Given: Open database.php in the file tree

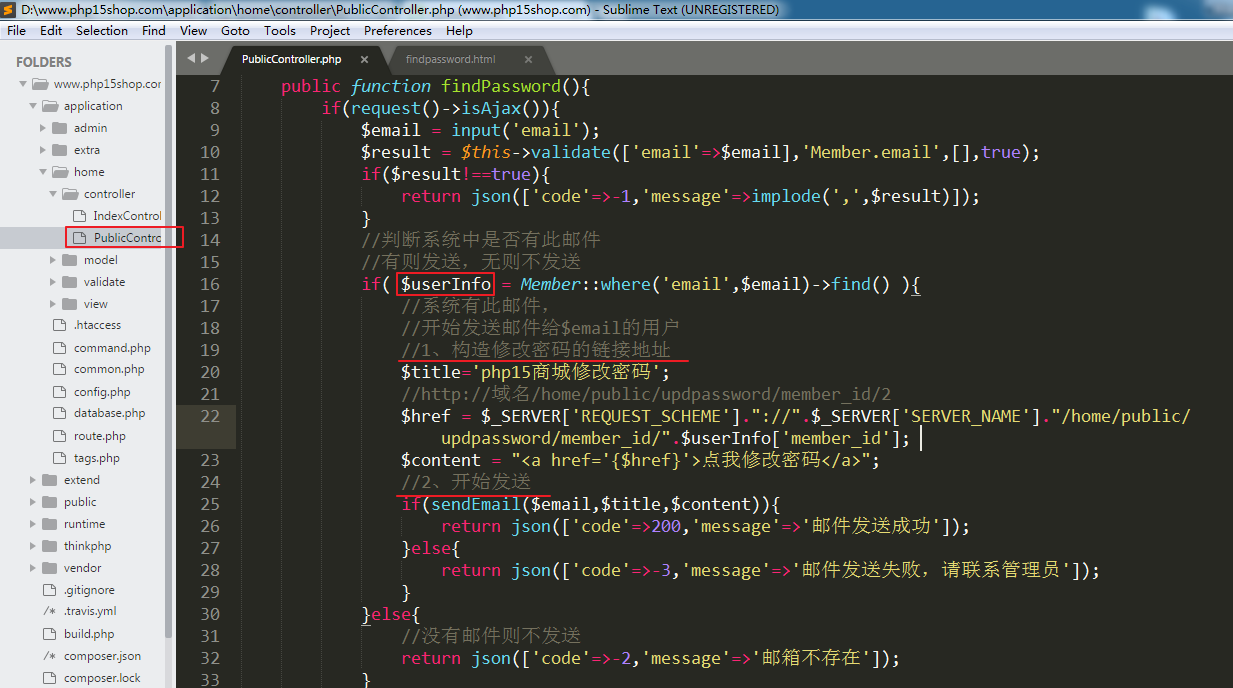Looking at the screenshot, I should pyautogui.click(x=109, y=413).
